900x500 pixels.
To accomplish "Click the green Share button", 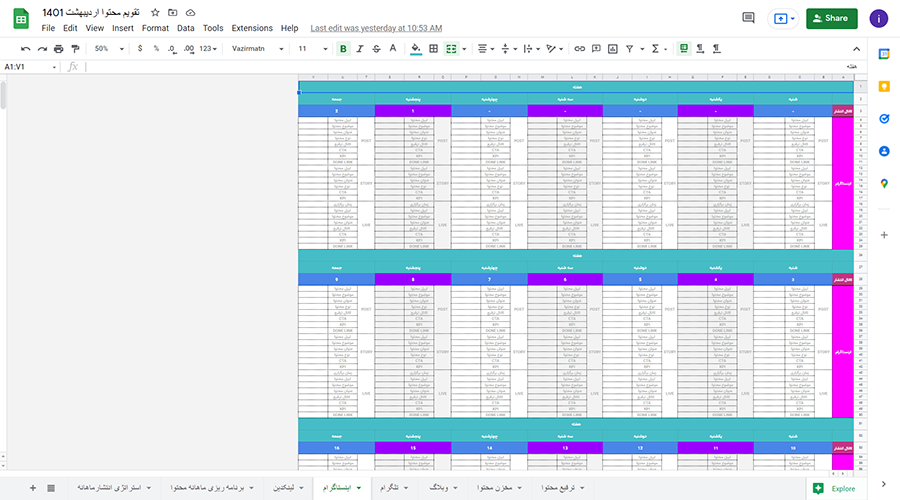I will [831, 18].
